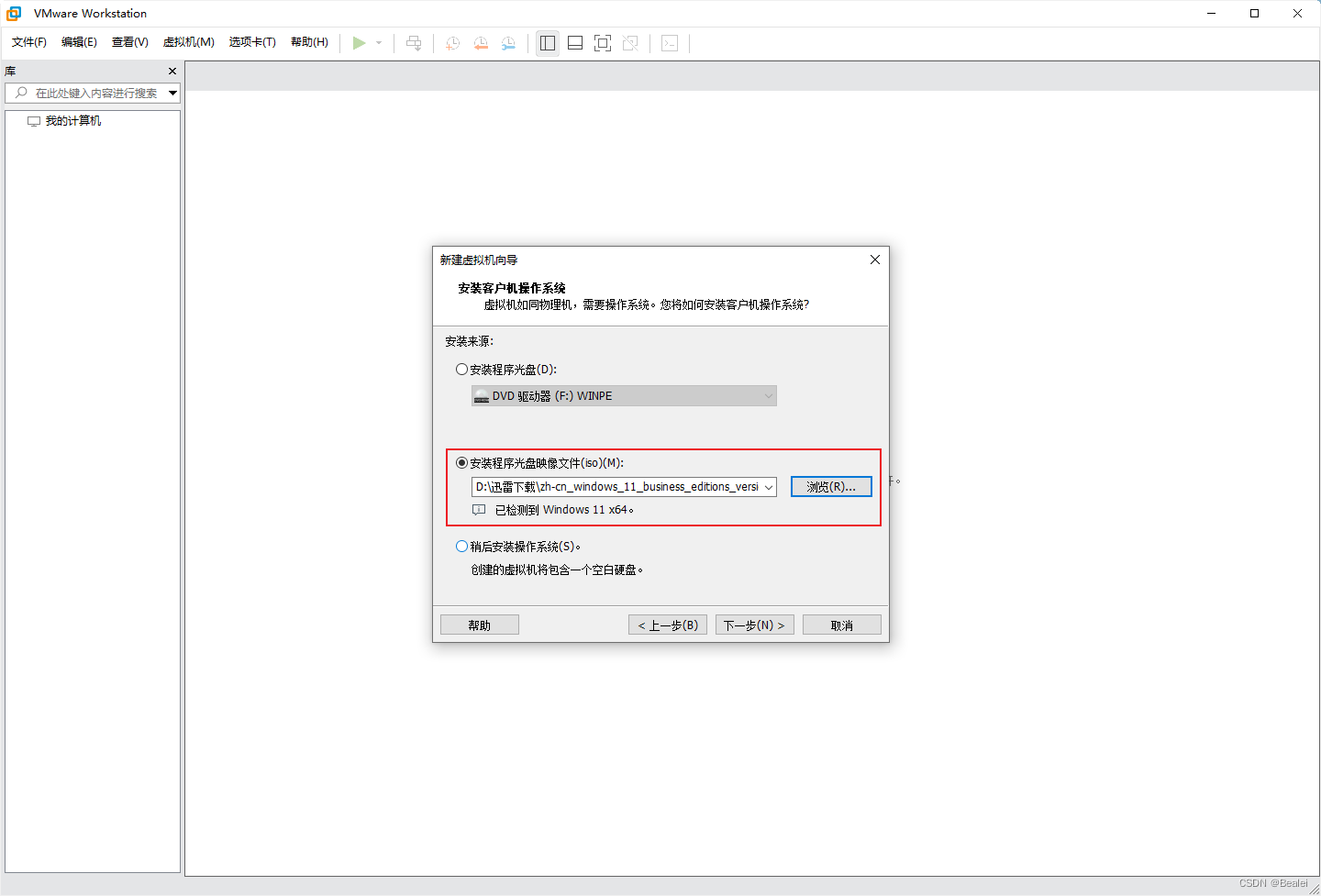Click the 安装客户机操作系统 heading
Viewport: 1321px width, 896px height.
click(x=512, y=288)
